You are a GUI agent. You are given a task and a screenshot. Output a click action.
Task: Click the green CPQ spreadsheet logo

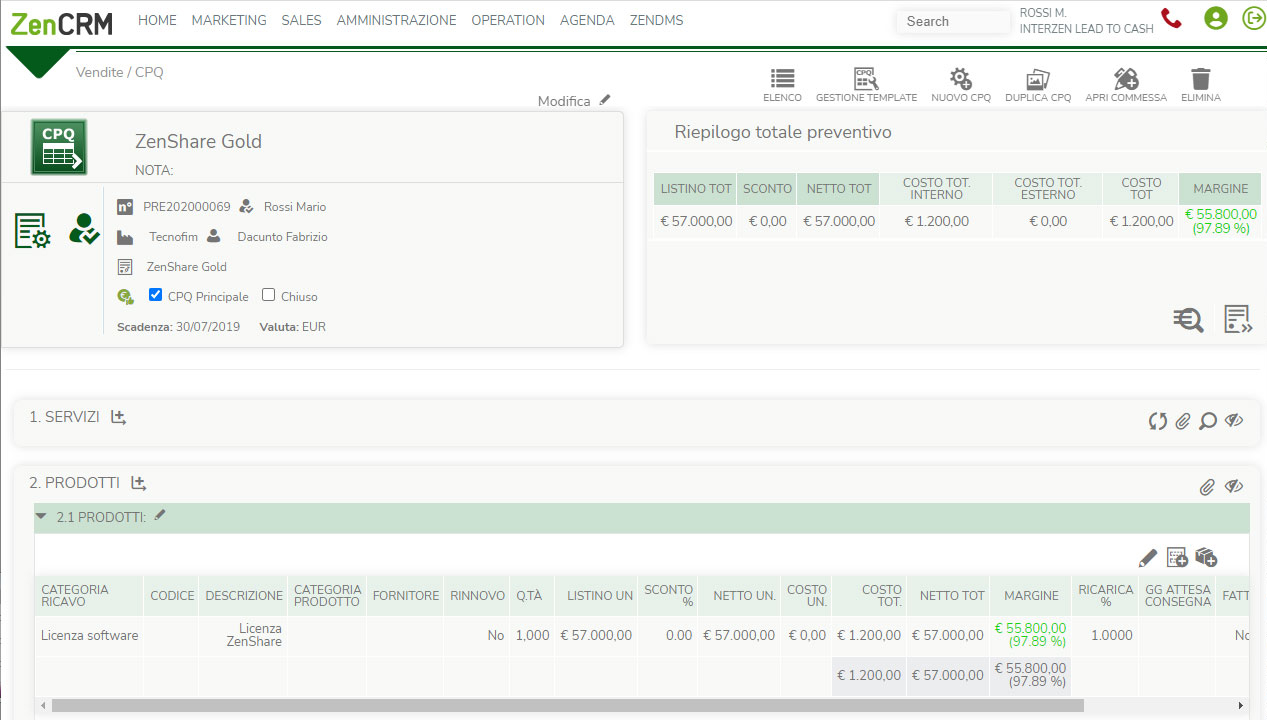pos(59,147)
